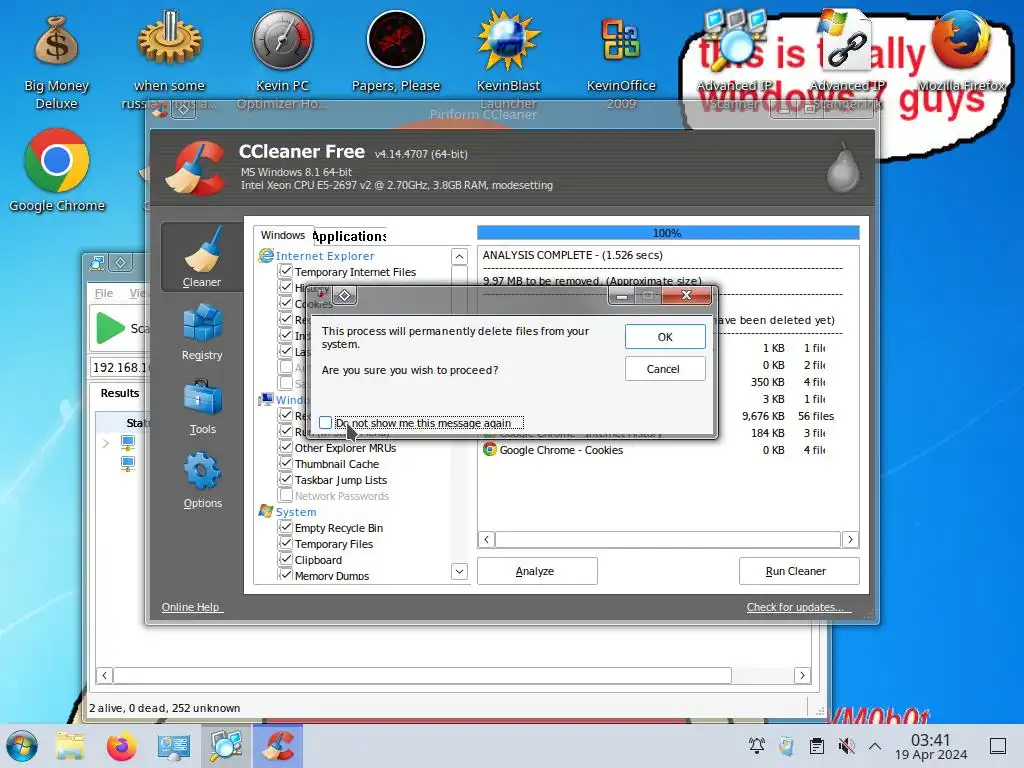Click IP Scanner horizontal scrollbar left arrow
Image resolution: width=1024 pixels, height=768 pixels.
tap(104, 675)
